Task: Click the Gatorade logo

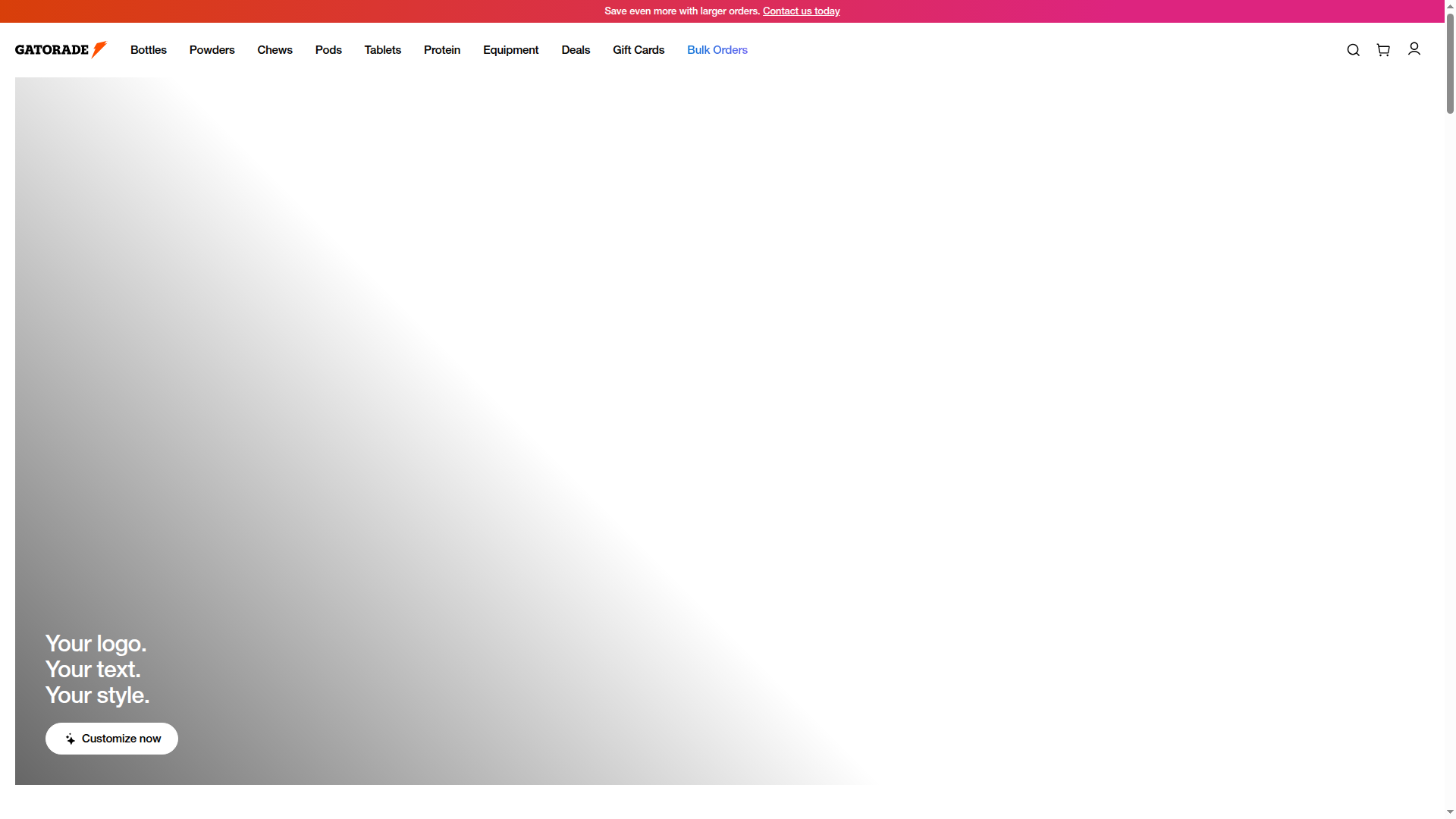Action: 61,50
